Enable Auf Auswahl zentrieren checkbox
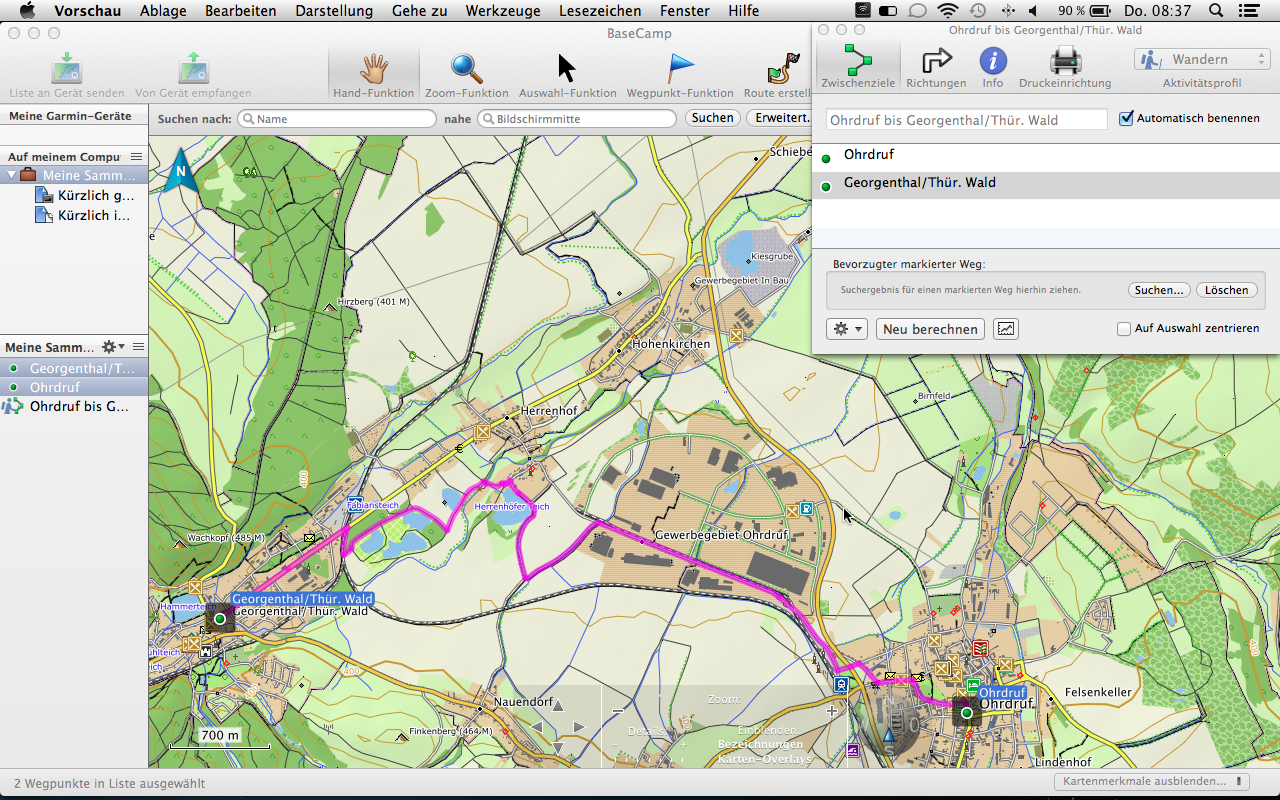Viewport: 1280px width, 800px height. click(1124, 329)
